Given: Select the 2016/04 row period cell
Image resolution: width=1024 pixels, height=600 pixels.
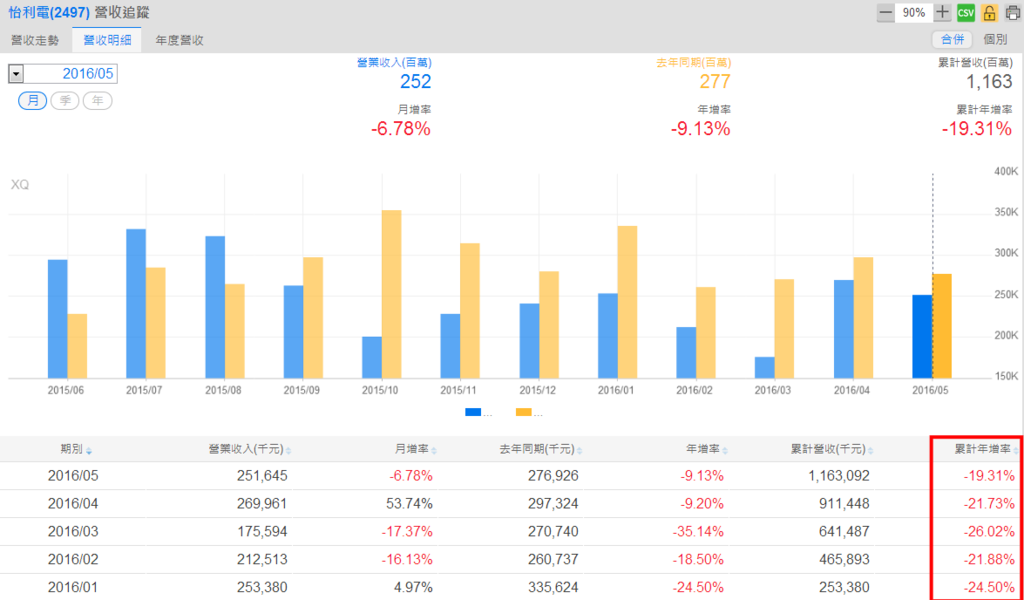Looking at the screenshot, I should 72,504.
